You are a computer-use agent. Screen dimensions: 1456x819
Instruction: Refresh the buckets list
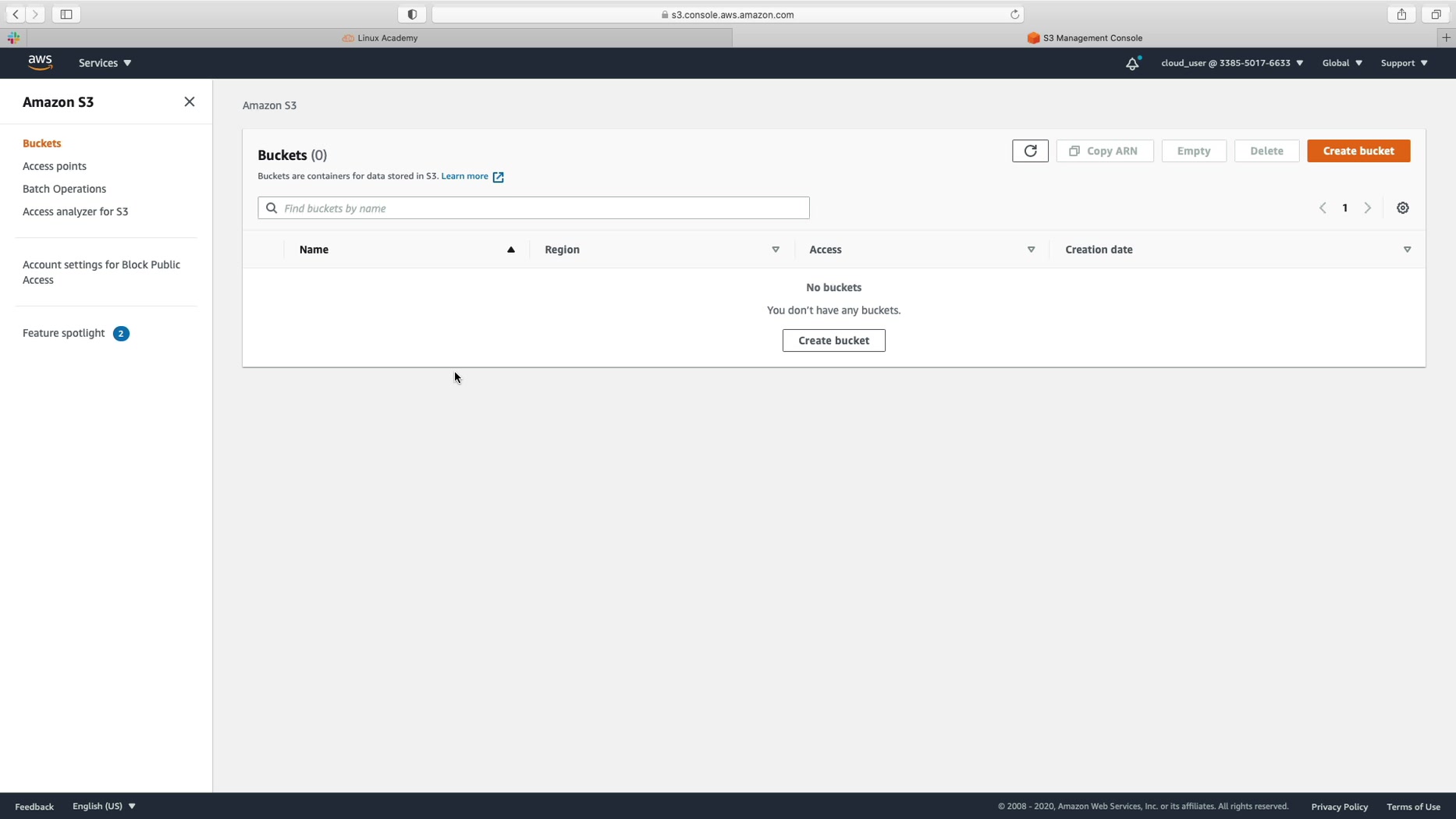pyautogui.click(x=1030, y=151)
